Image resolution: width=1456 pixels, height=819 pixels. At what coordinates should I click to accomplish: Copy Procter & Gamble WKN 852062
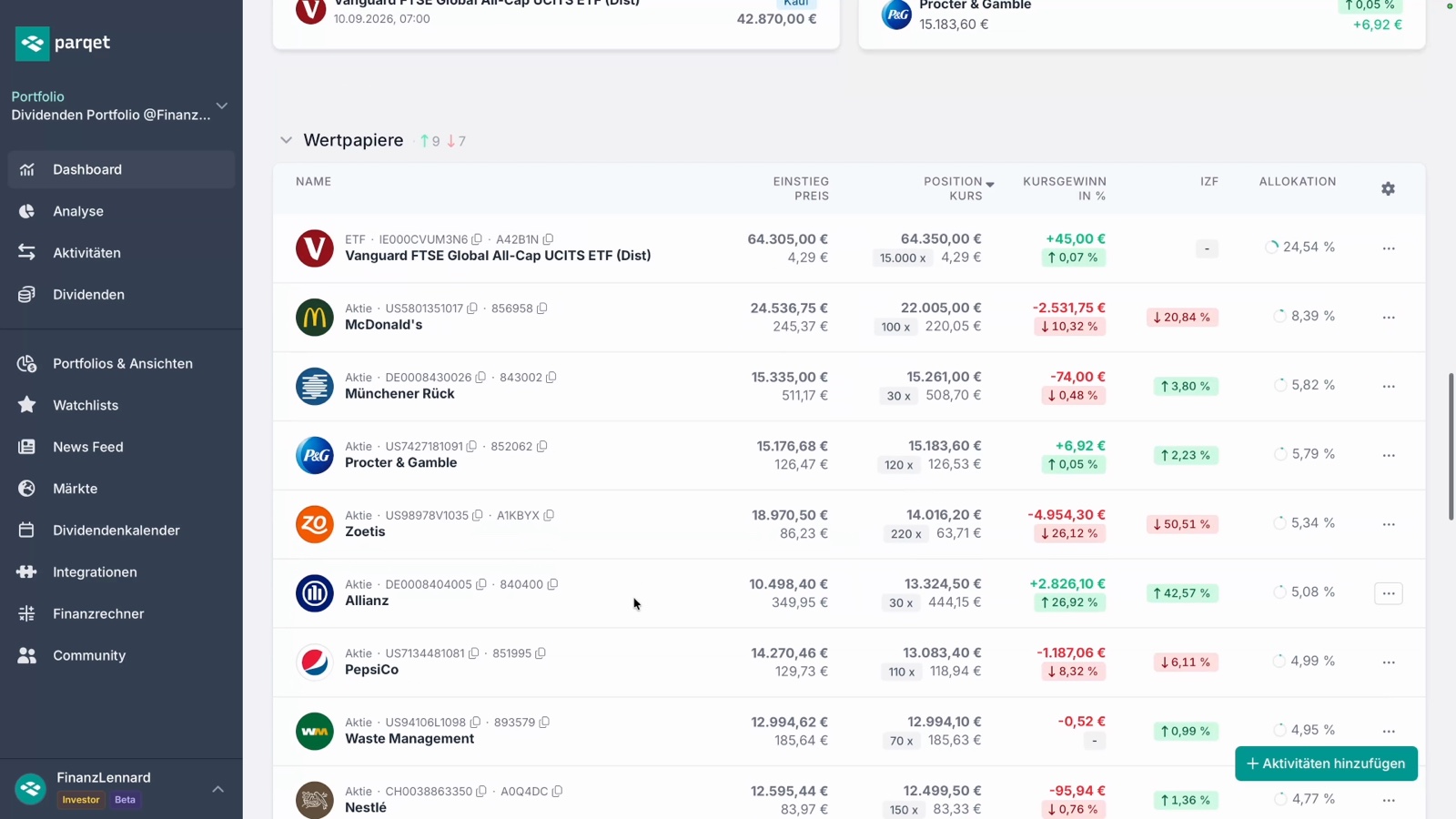click(x=541, y=447)
